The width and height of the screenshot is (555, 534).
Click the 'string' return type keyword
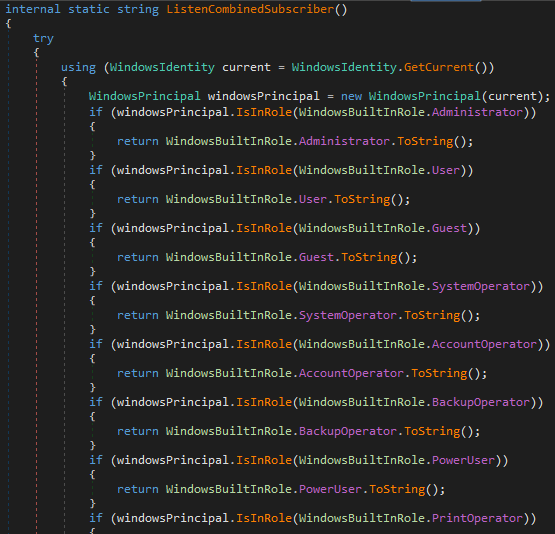[138, 10]
